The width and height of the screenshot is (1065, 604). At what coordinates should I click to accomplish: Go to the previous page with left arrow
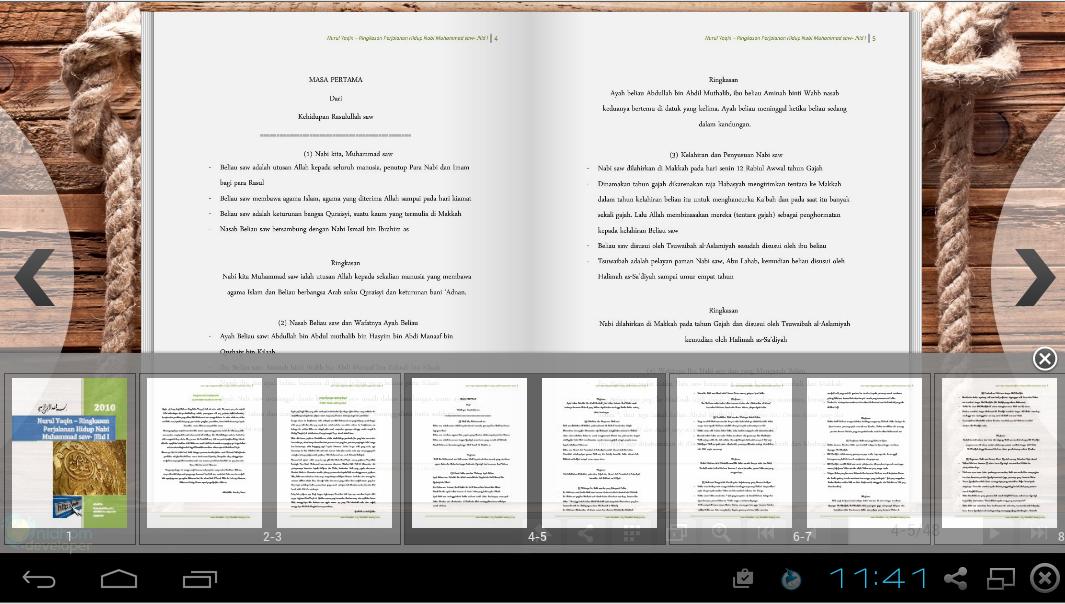coord(36,277)
